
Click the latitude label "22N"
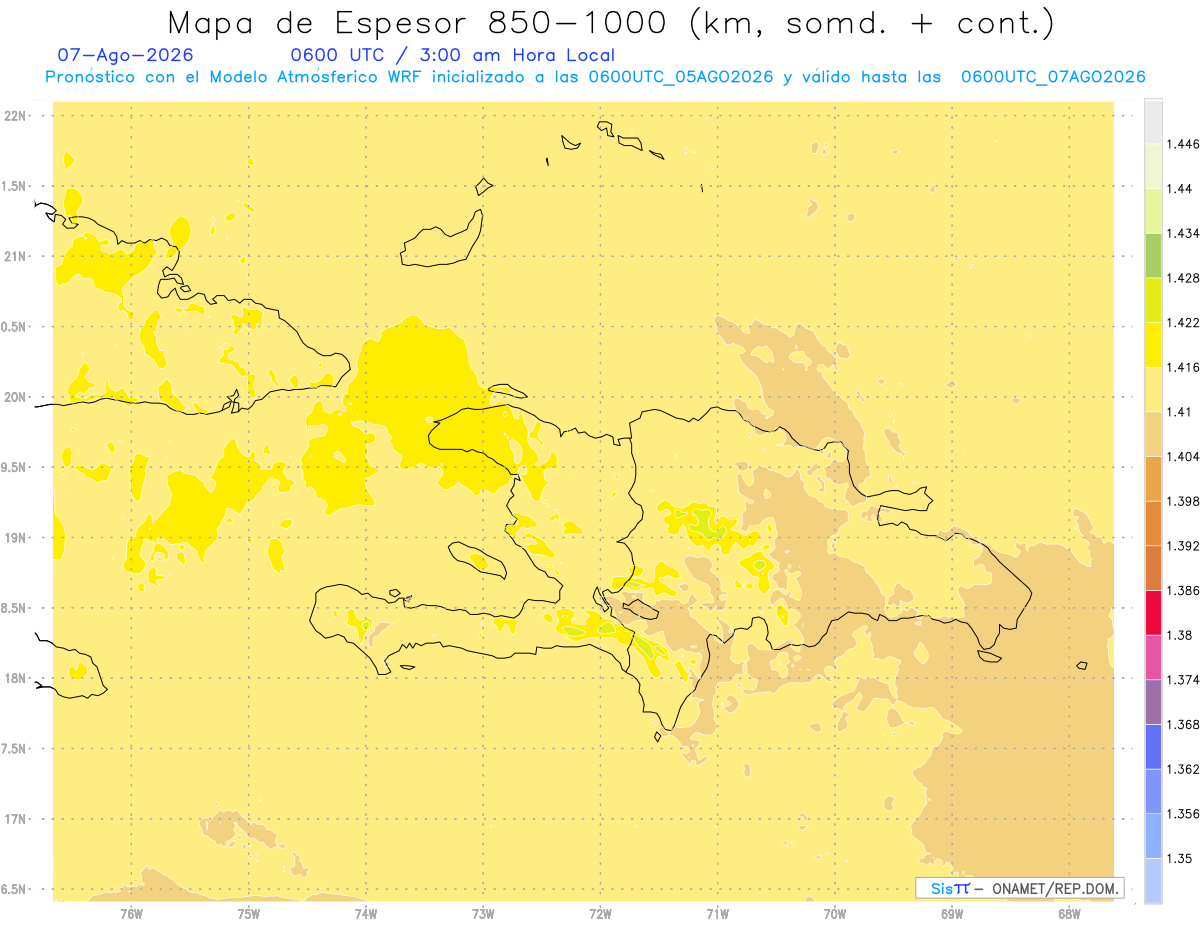pos(14,116)
